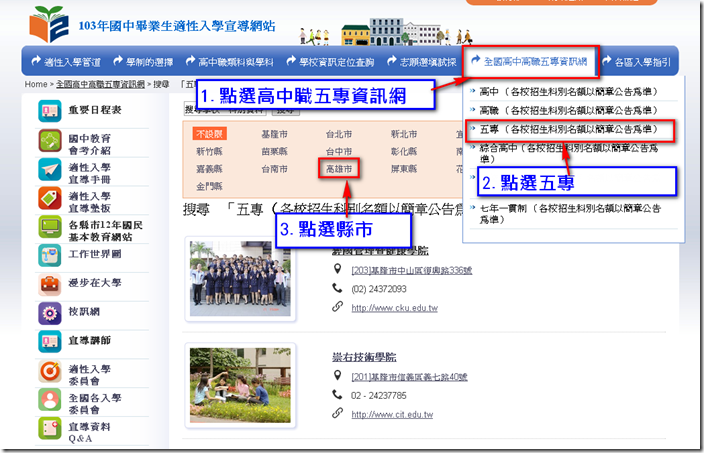Open the 重要日程表 calendar icon
704x453 pixels.
click(x=49, y=111)
